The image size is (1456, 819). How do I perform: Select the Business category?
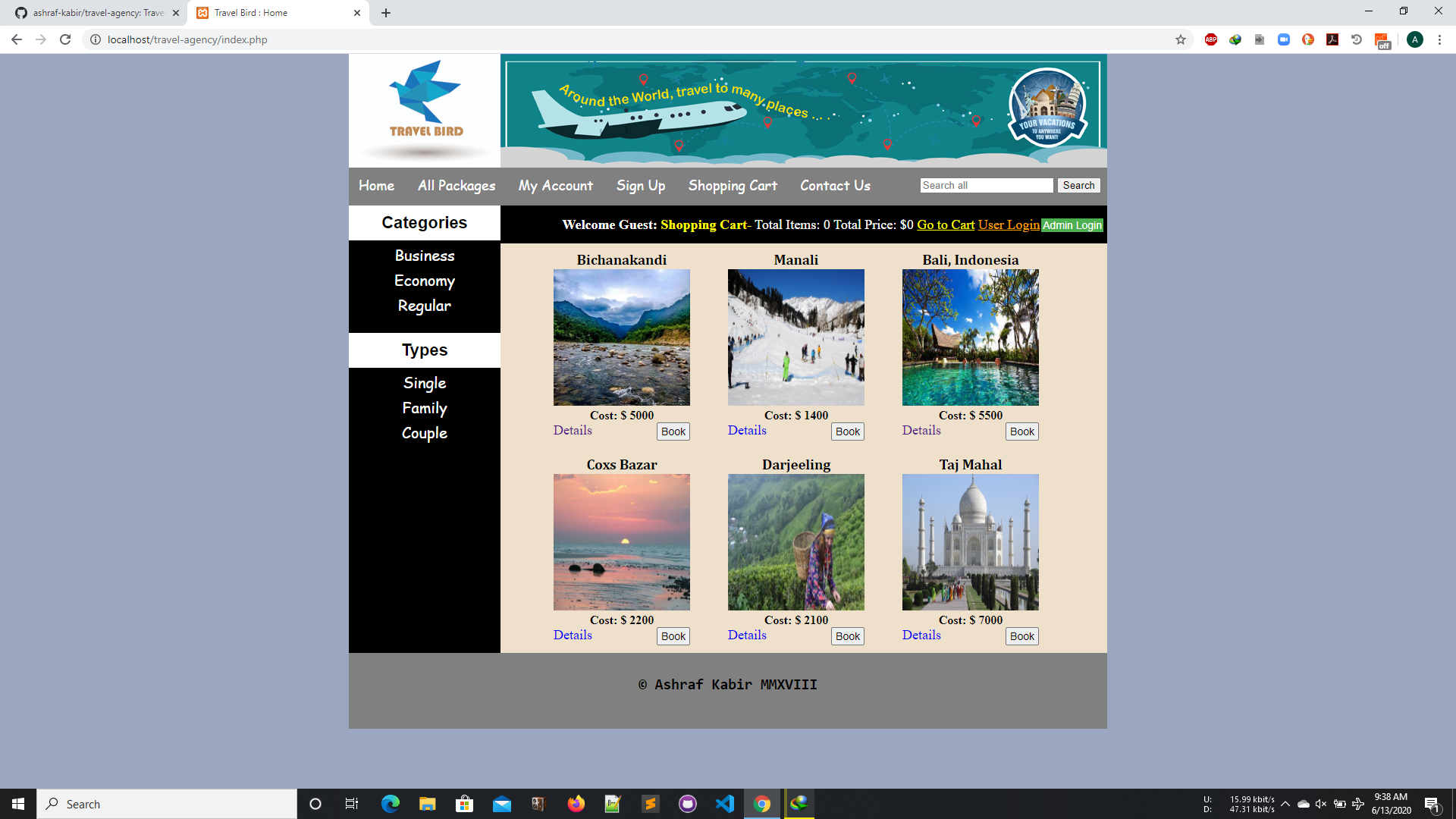click(x=425, y=256)
